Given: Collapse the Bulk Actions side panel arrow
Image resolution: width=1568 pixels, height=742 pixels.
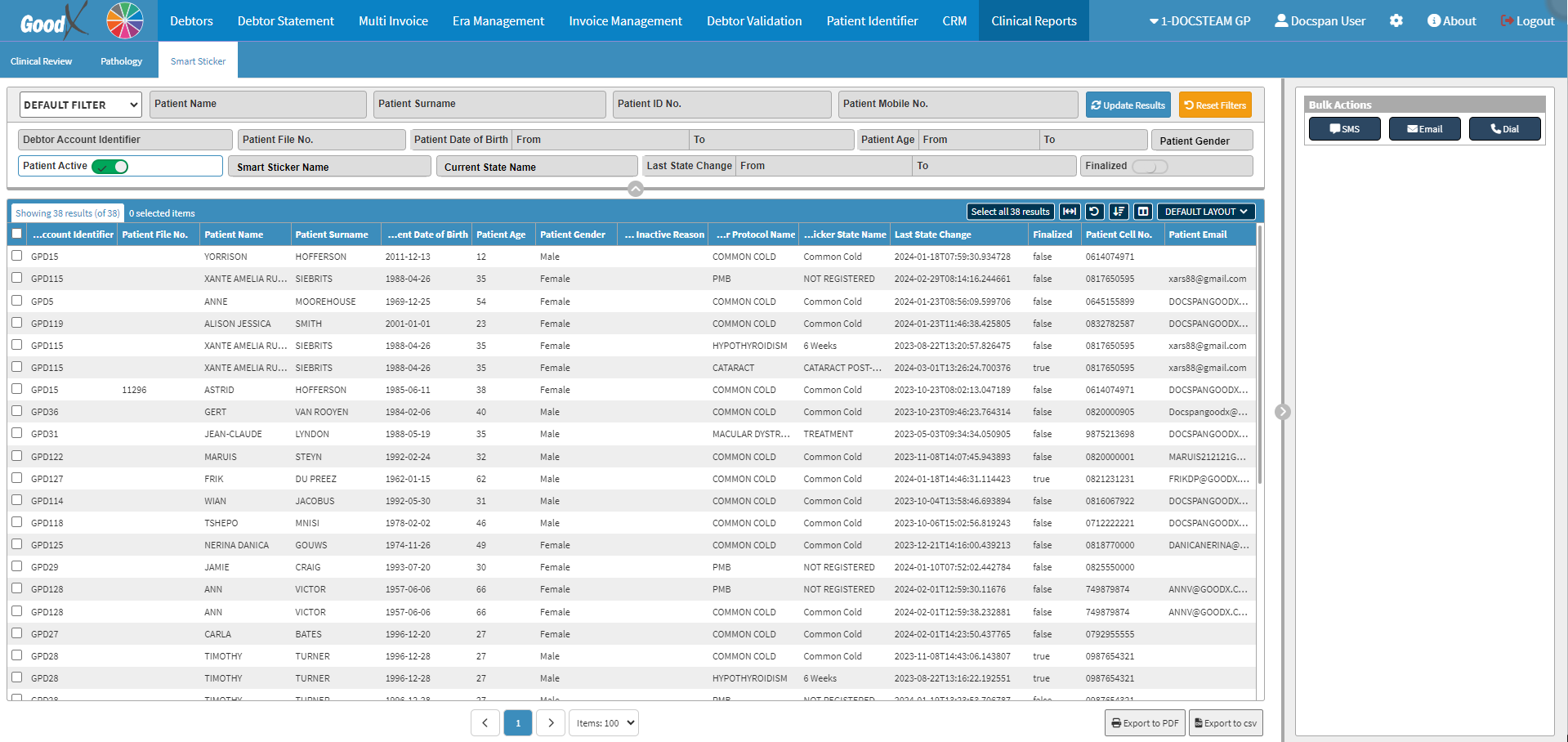Looking at the screenshot, I should point(1282,412).
